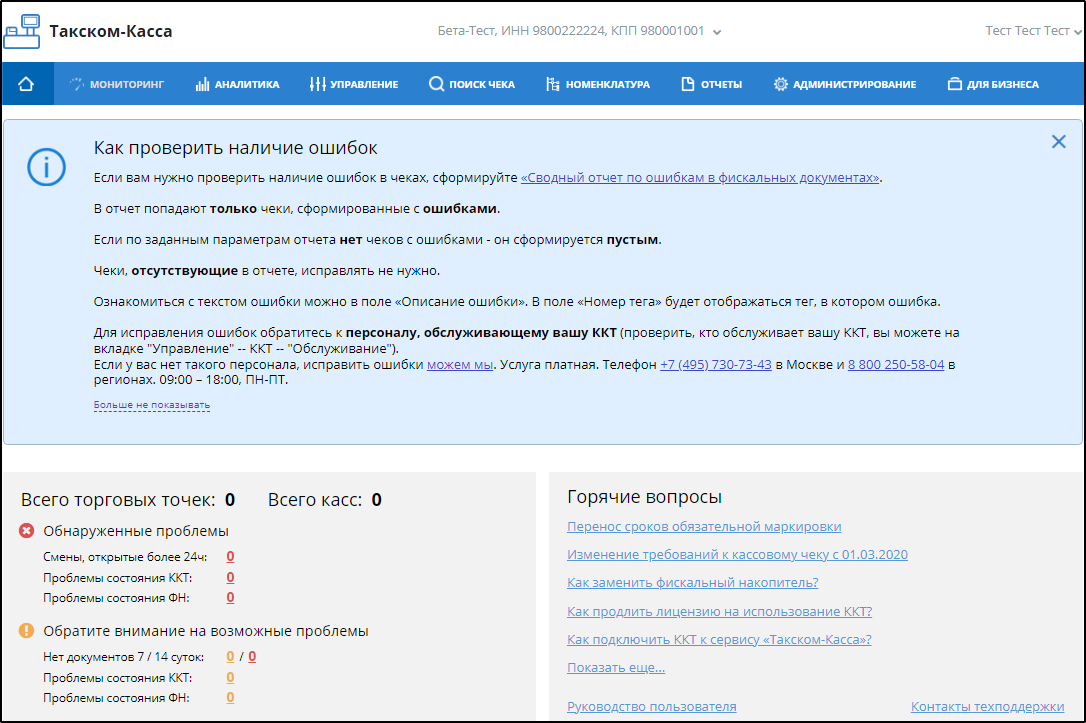
Task: Click the Поиск чека magnifier icon
Action: click(436, 84)
